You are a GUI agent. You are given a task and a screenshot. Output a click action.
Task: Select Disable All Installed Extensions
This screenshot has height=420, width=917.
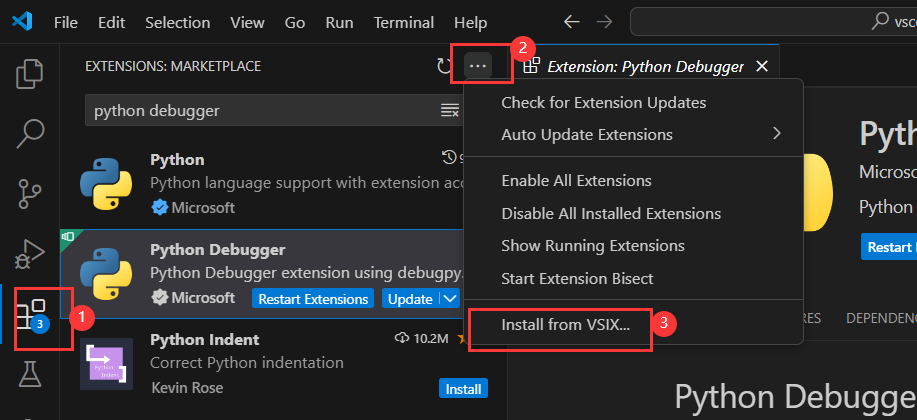click(610, 213)
